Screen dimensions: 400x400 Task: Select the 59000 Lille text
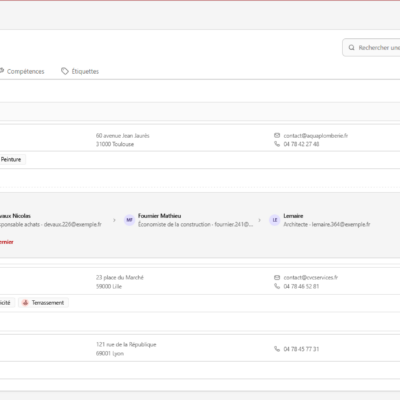point(109,286)
